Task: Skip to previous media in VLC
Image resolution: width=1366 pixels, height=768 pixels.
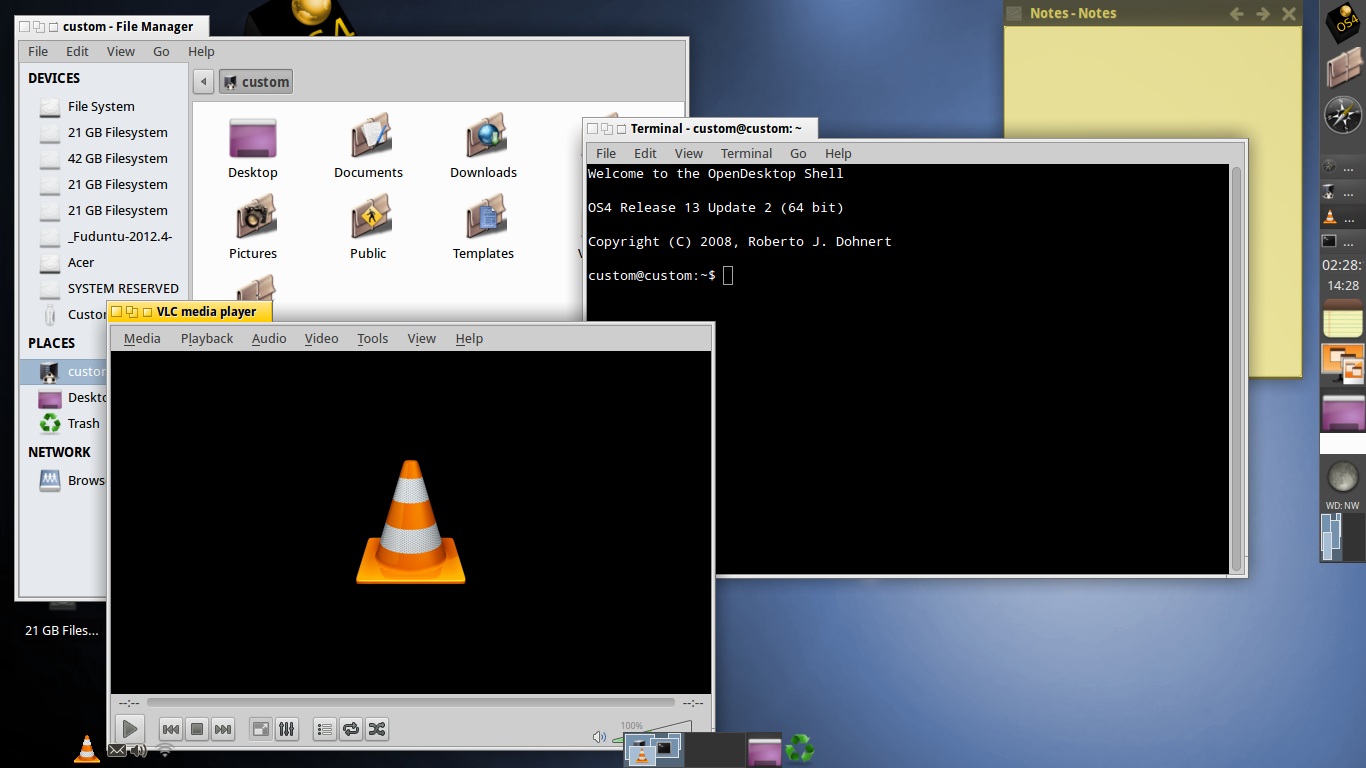Action: 171,730
